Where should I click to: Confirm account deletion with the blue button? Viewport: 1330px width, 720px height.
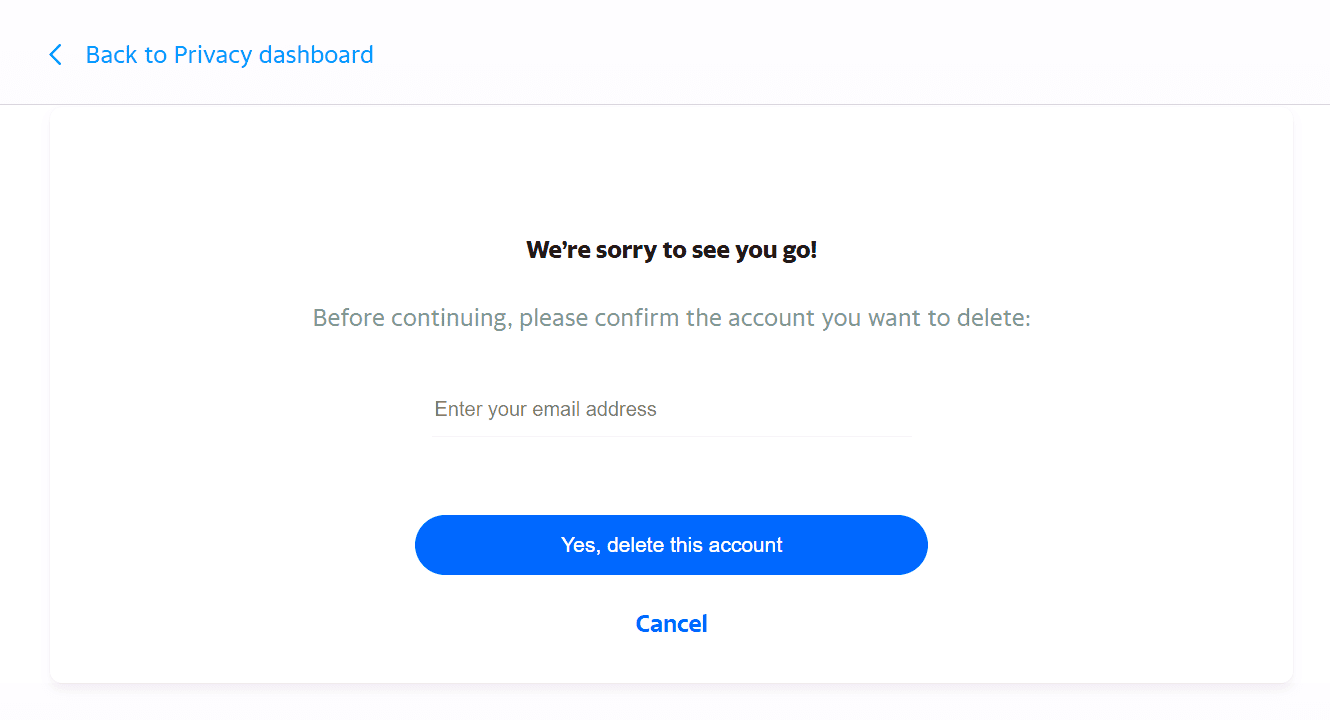671,545
